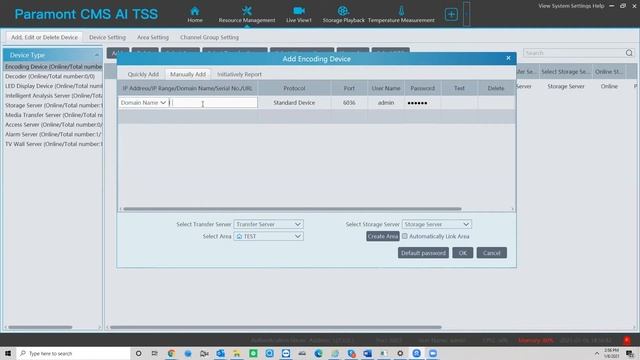This screenshot has width=640, height=360.
Task: Open Area Setting tab
Action: [153, 37]
